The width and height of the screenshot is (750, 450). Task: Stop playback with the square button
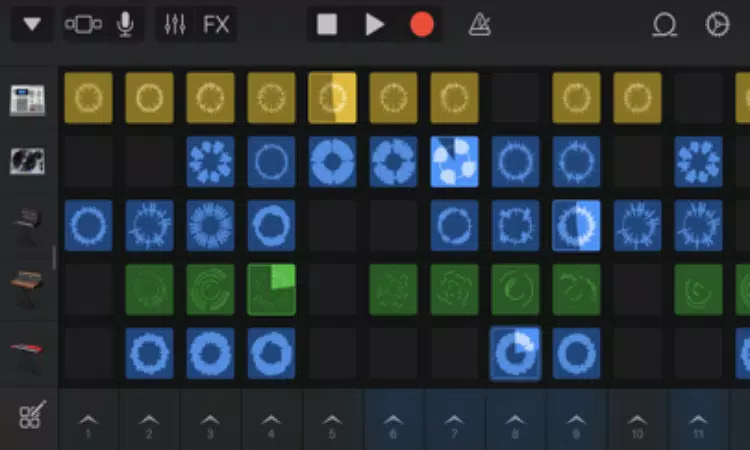pyautogui.click(x=327, y=24)
